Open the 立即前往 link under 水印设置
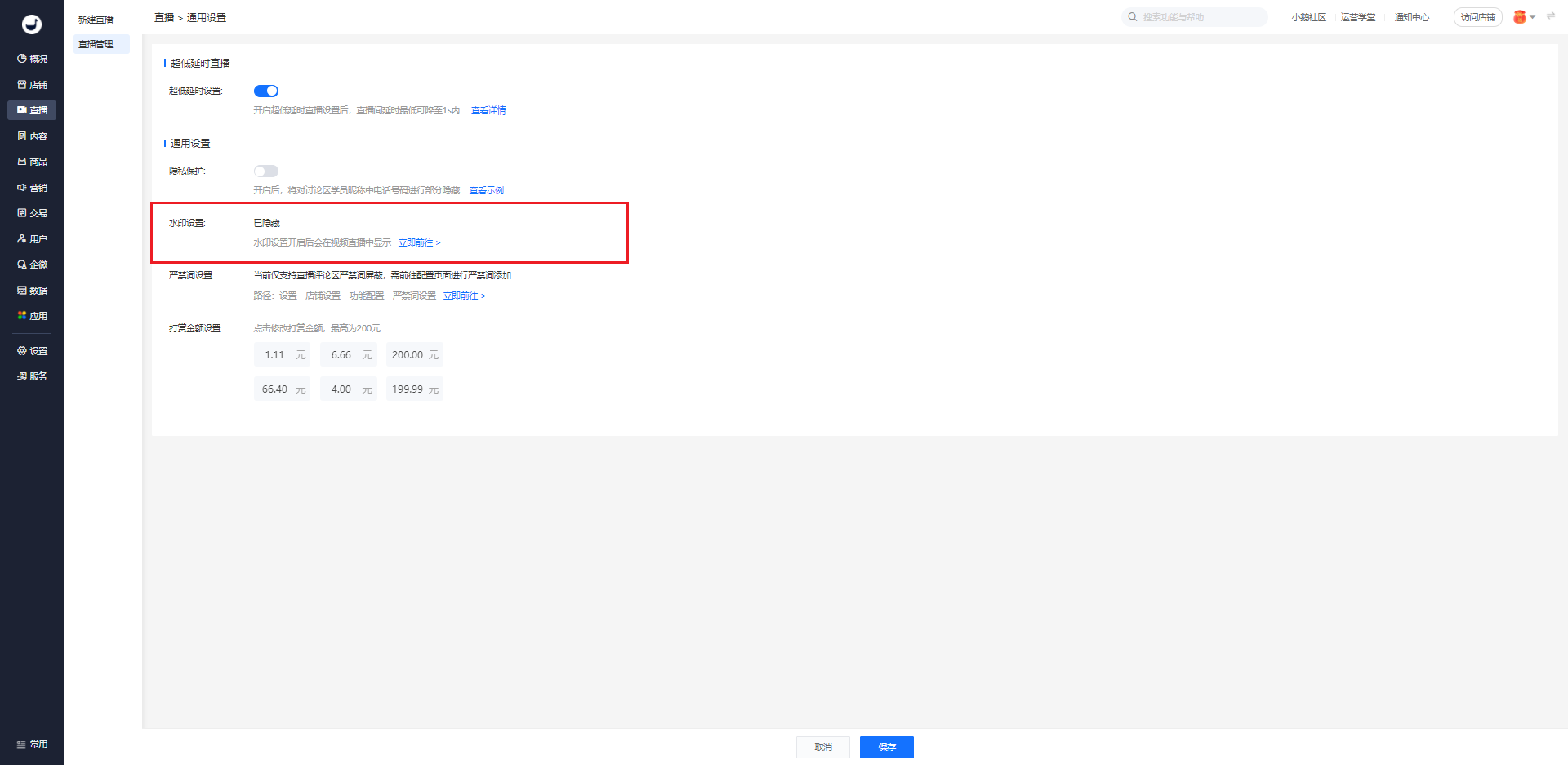This screenshot has width=1568, height=765. click(x=419, y=242)
